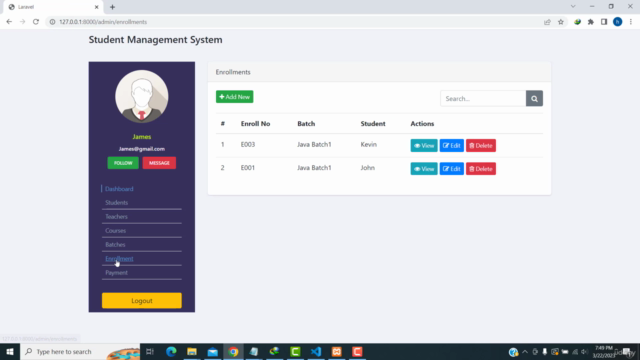Click the Student Management System heading
640x360 pixels.
[x=156, y=40]
